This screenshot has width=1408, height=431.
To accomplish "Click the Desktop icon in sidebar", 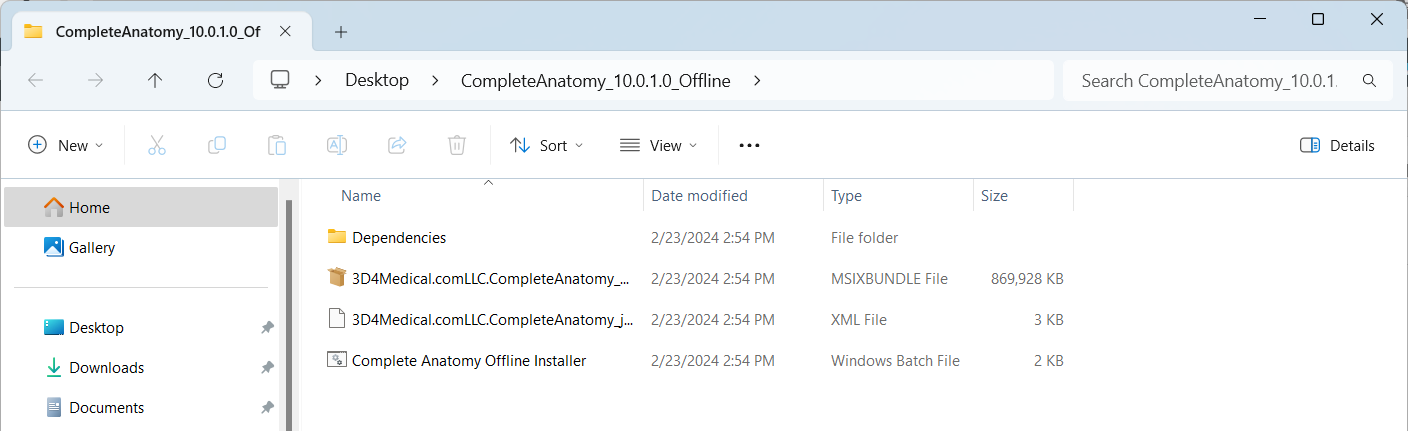I will click(54, 327).
